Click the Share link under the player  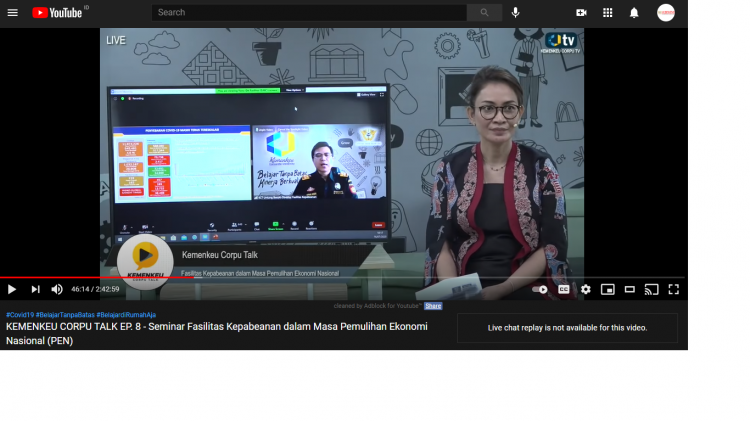(x=433, y=306)
